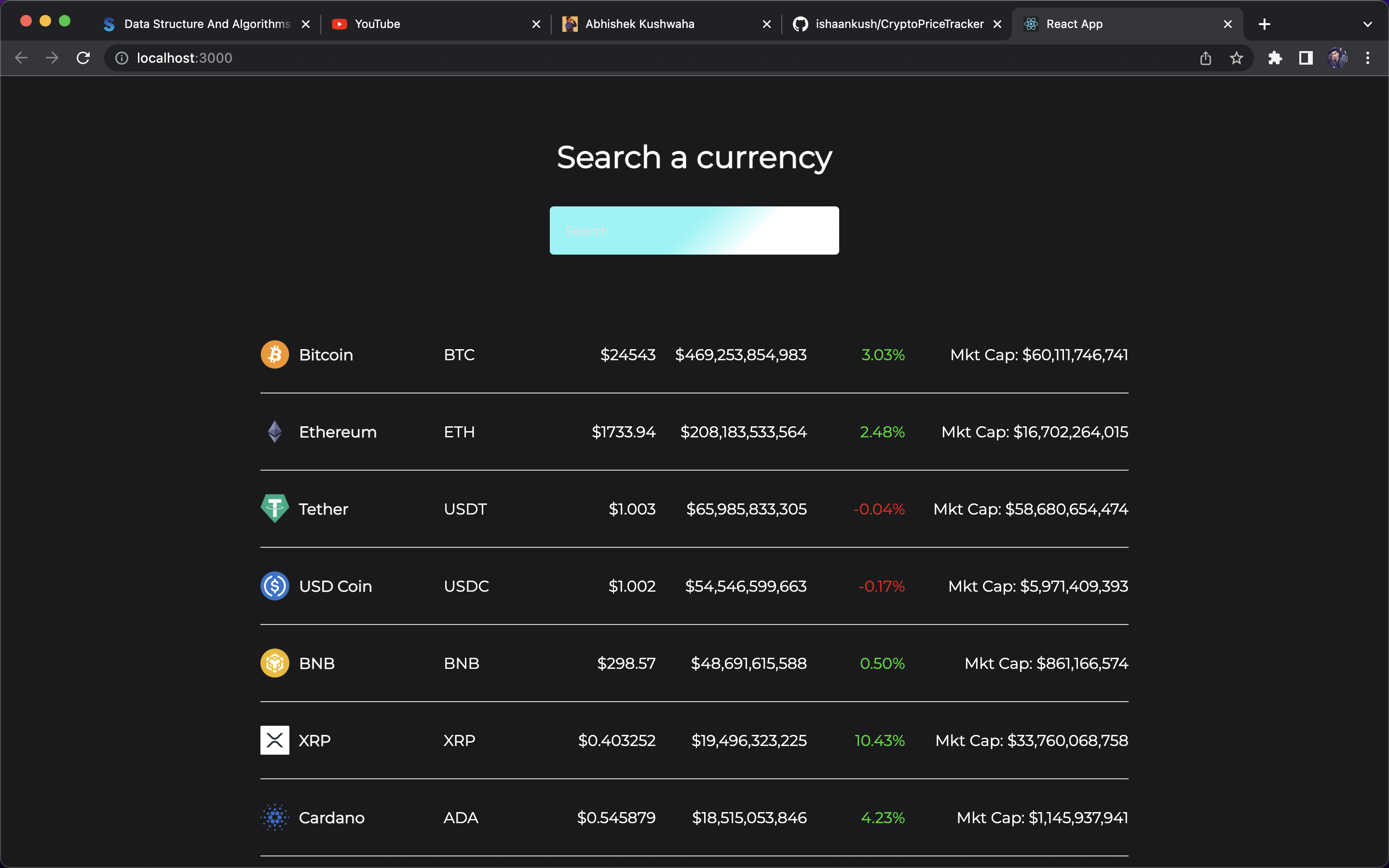Viewport: 1389px width, 868px height.
Task: Click the 4.23% change value
Action: point(883,817)
